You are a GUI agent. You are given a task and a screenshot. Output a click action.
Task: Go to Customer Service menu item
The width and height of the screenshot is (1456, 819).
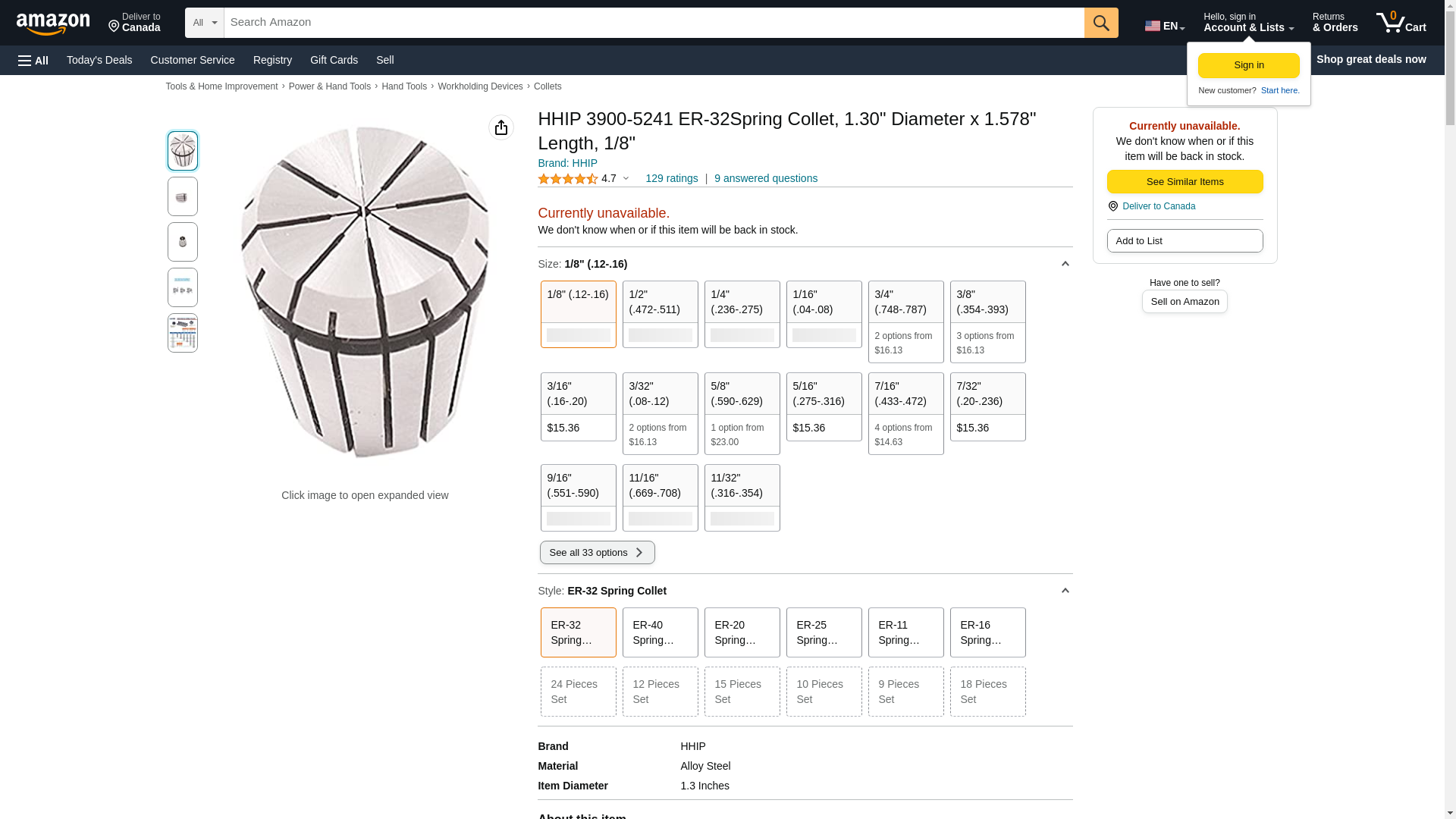pos(193,60)
